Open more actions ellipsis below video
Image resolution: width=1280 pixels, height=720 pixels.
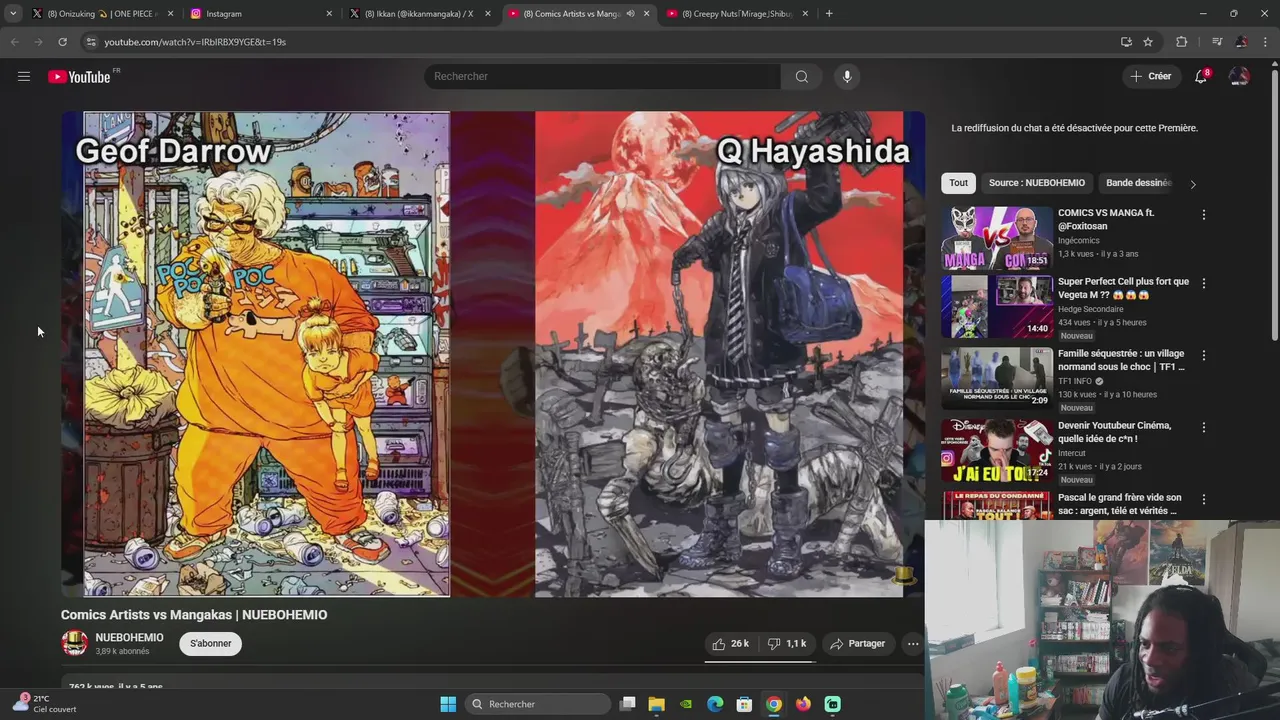click(x=912, y=644)
